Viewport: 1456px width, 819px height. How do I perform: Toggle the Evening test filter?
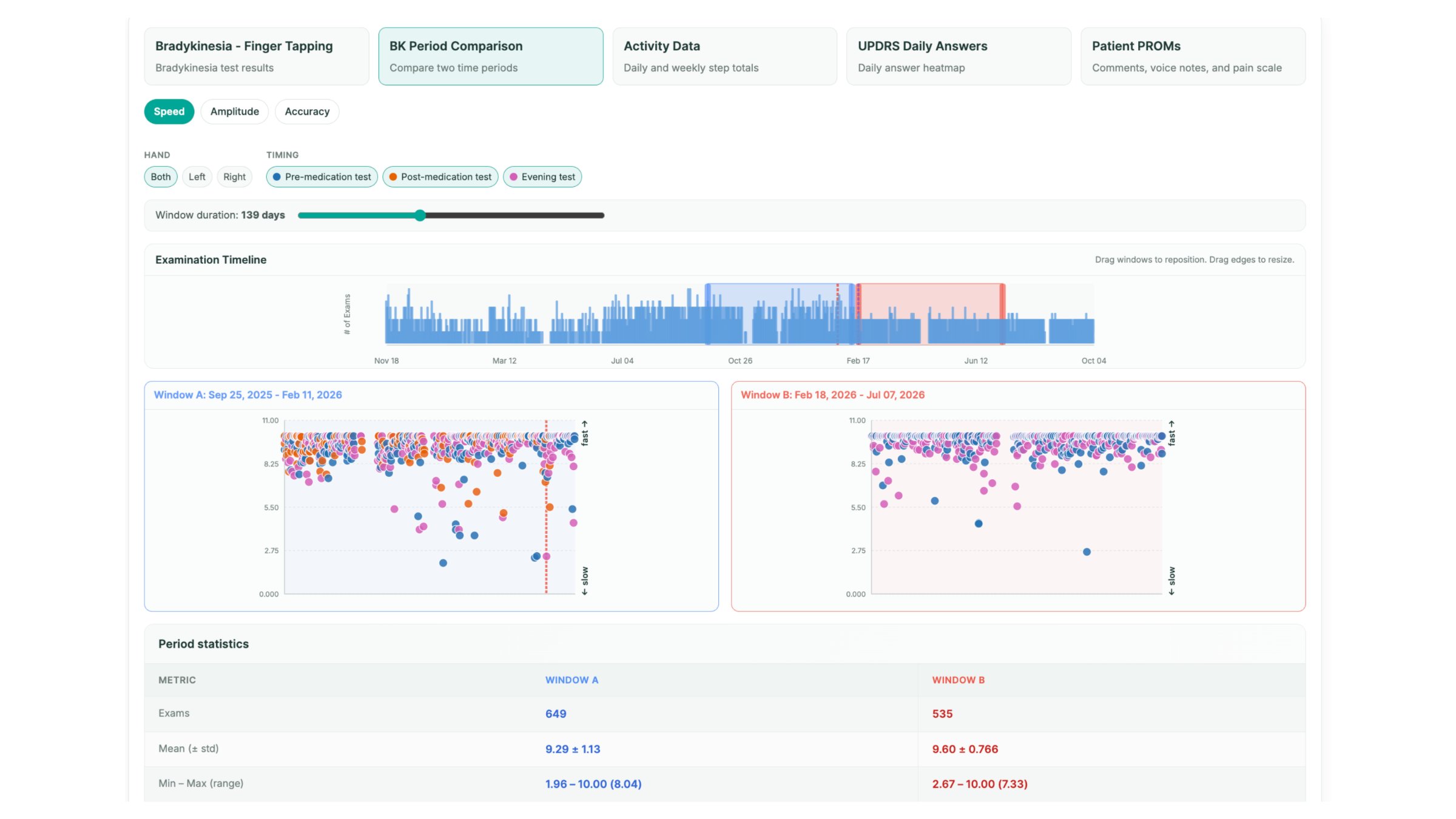(542, 177)
